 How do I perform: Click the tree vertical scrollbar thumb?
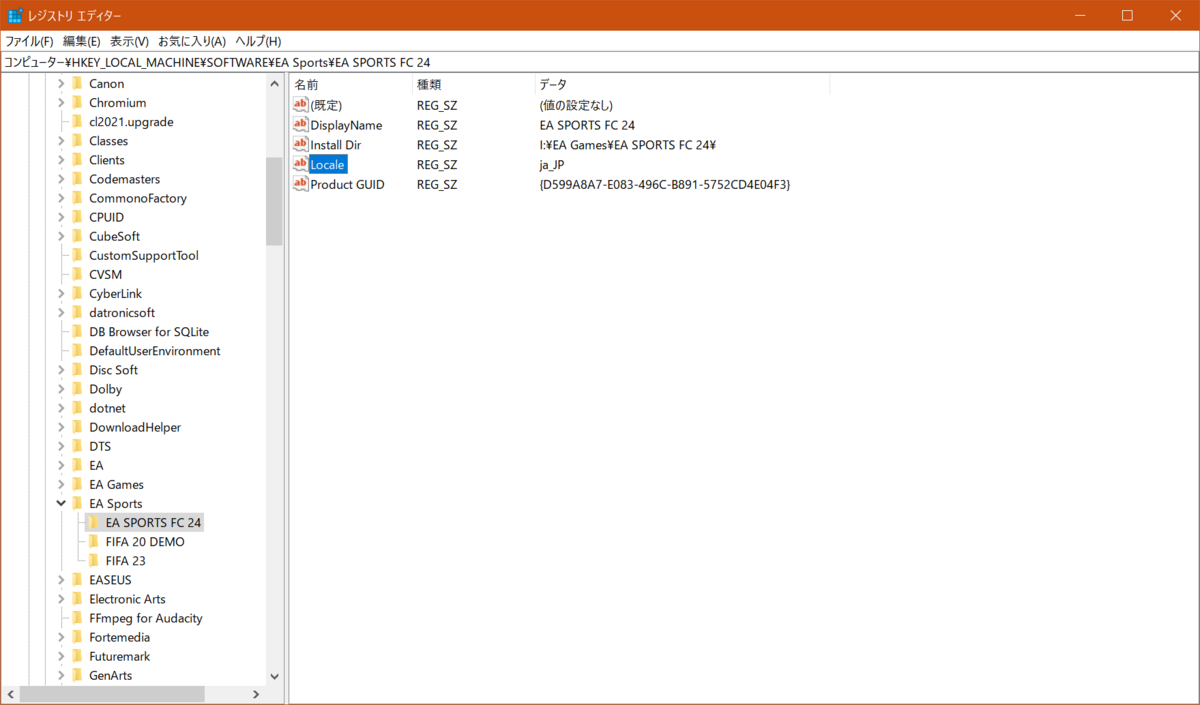coord(274,201)
